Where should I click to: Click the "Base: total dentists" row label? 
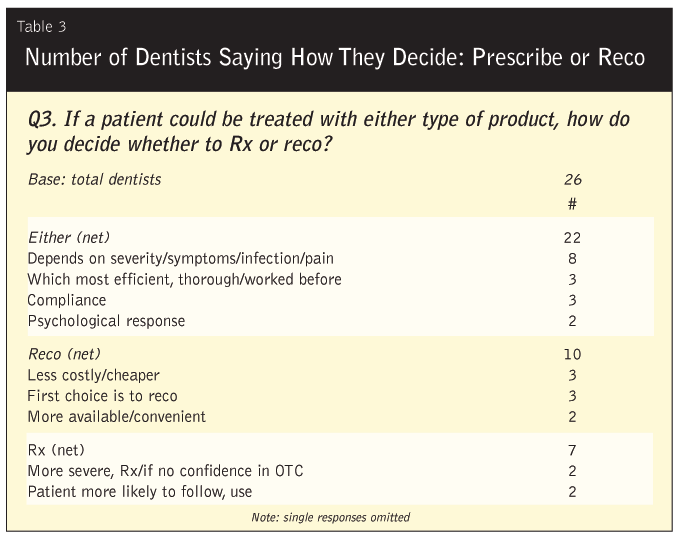tap(94, 180)
